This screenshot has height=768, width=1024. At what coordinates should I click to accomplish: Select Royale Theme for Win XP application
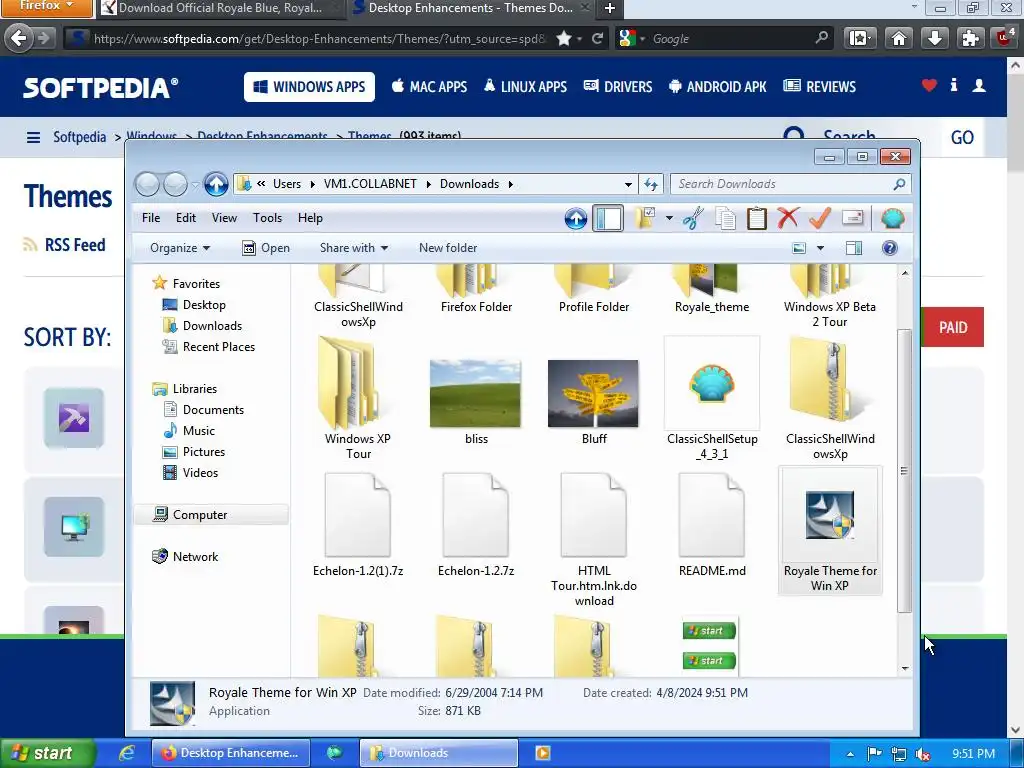coord(830,530)
